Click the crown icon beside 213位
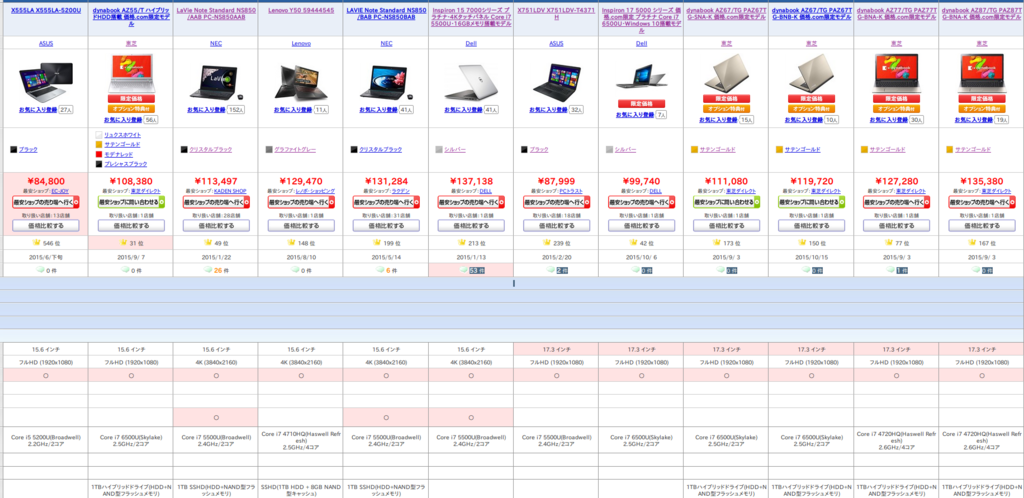Image resolution: width=1024 pixels, height=498 pixels. tap(462, 243)
